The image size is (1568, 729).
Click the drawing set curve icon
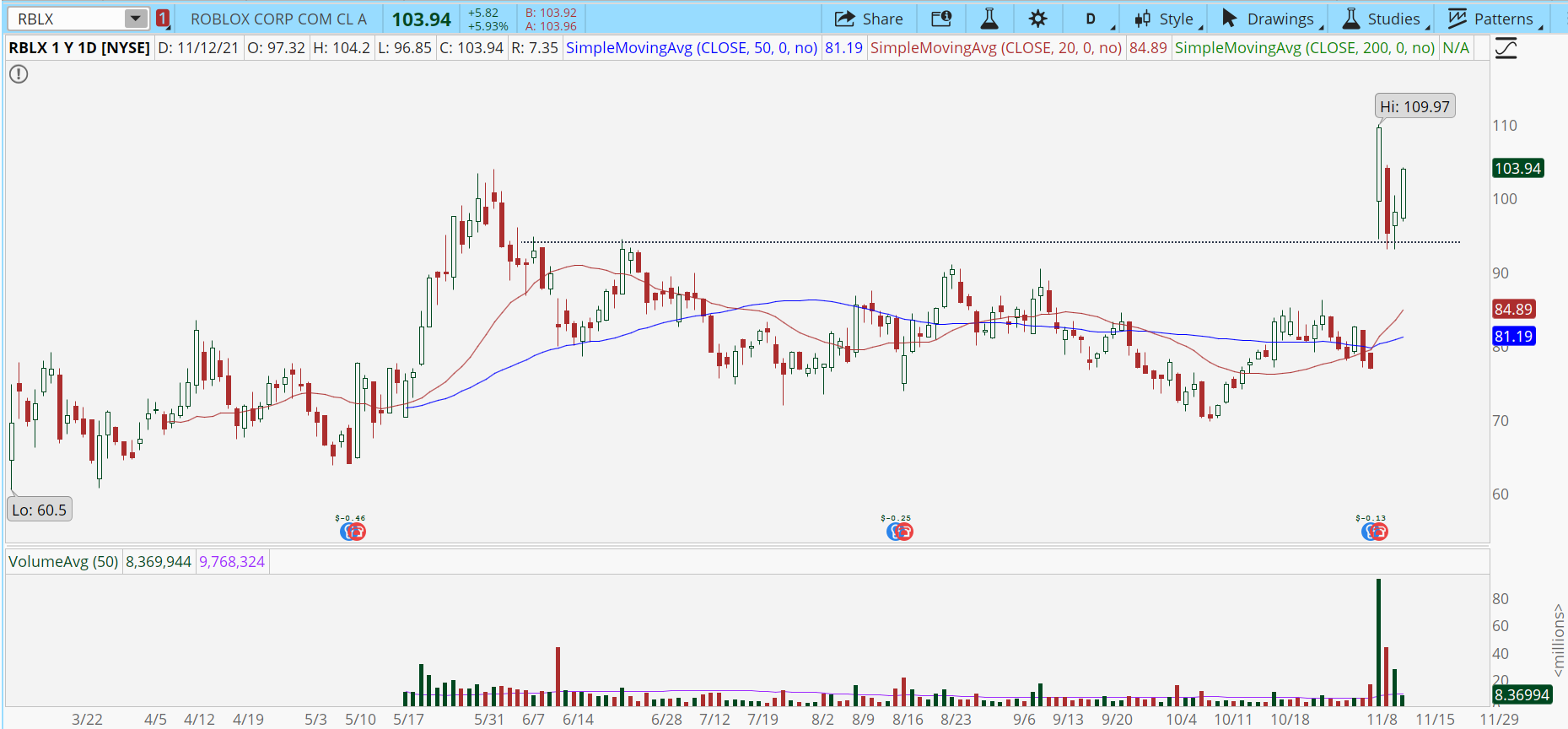tap(1506, 49)
